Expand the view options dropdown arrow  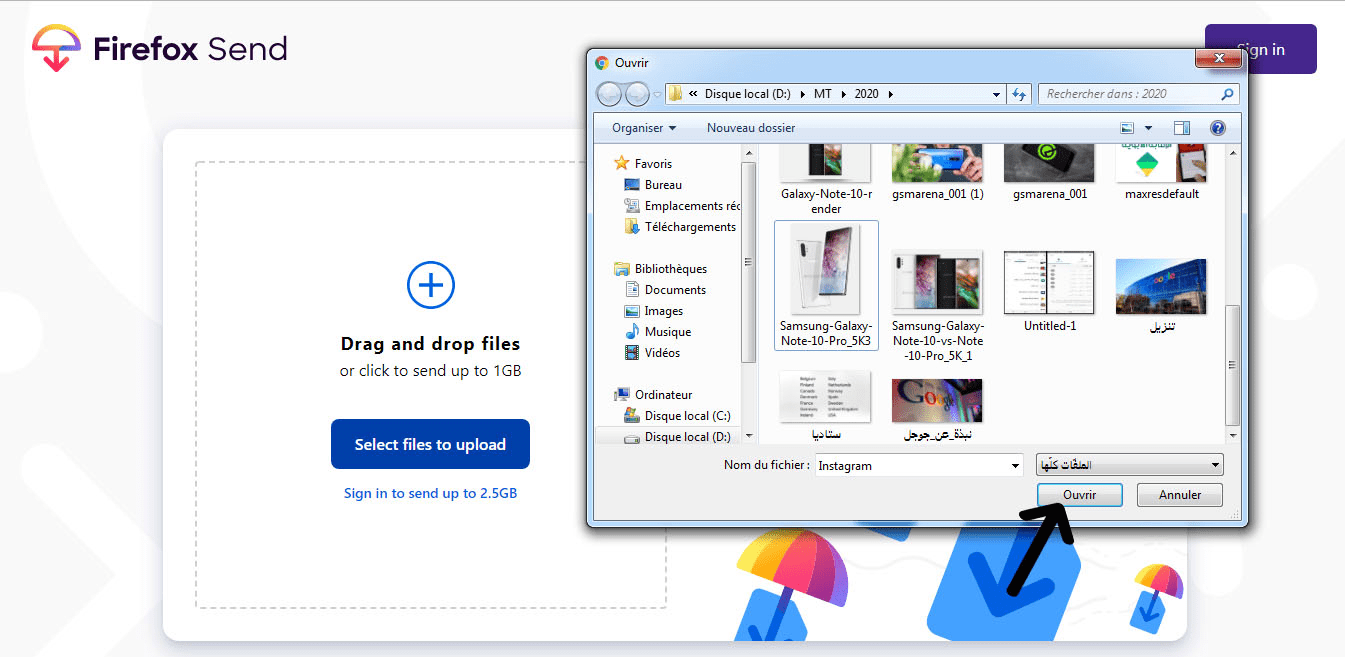[x=1148, y=128]
